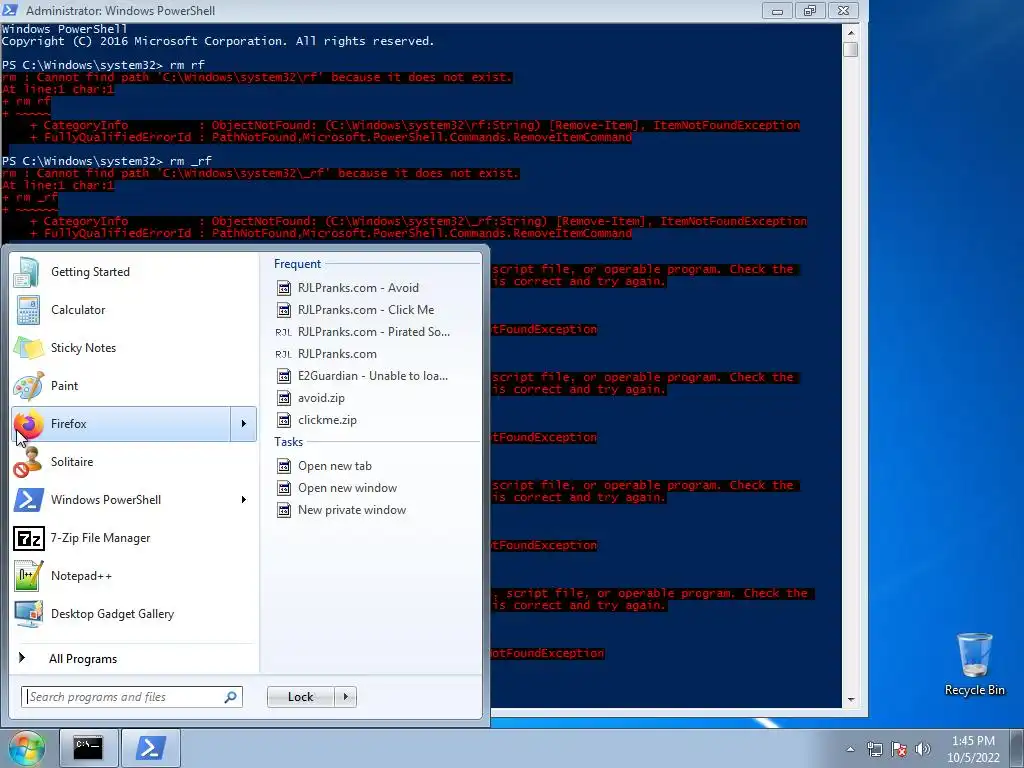Viewport: 1024px width, 768px height.
Task: Minimize the PowerShell window
Action: pyautogui.click(x=777, y=11)
